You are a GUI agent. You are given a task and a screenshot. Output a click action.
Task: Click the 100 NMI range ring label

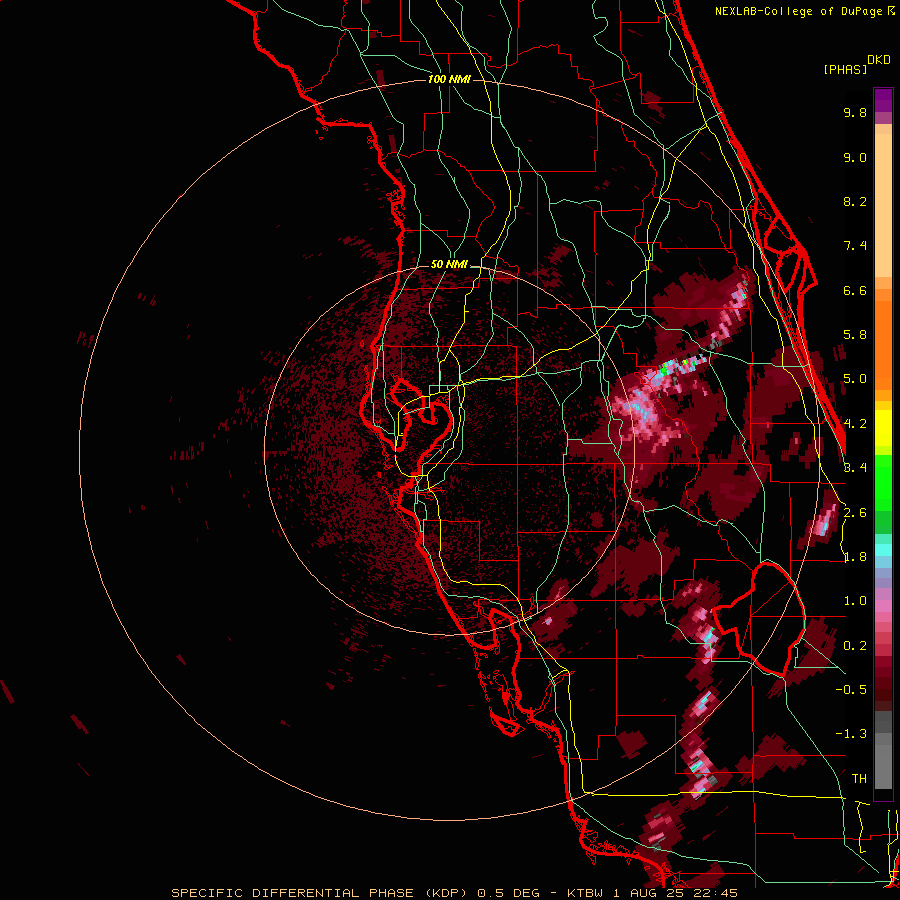click(x=449, y=79)
